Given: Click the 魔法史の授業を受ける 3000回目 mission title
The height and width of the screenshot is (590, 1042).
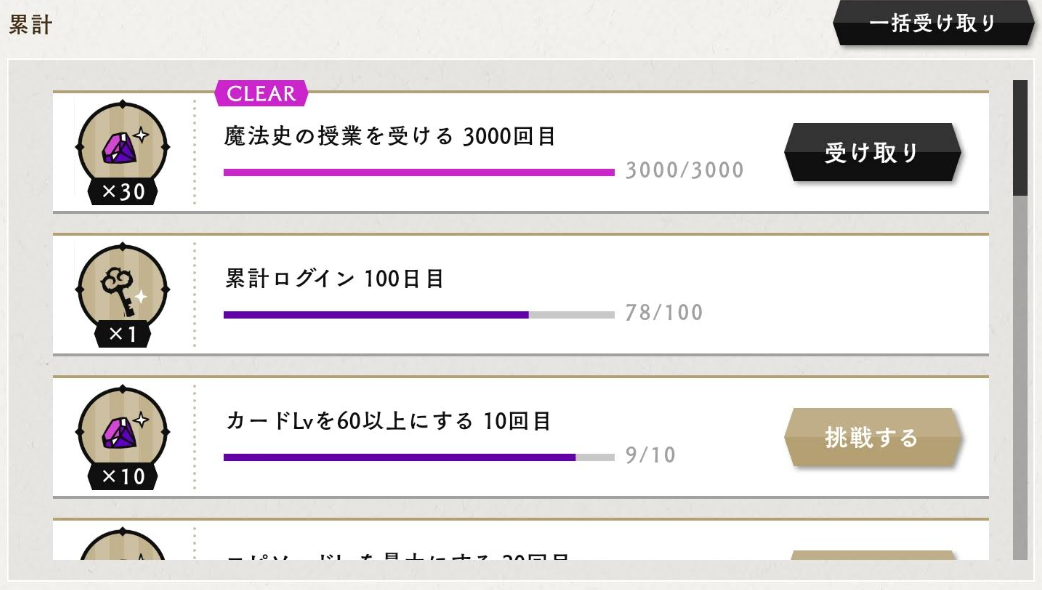Looking at the screenshot, I should [x=390, y=137].
